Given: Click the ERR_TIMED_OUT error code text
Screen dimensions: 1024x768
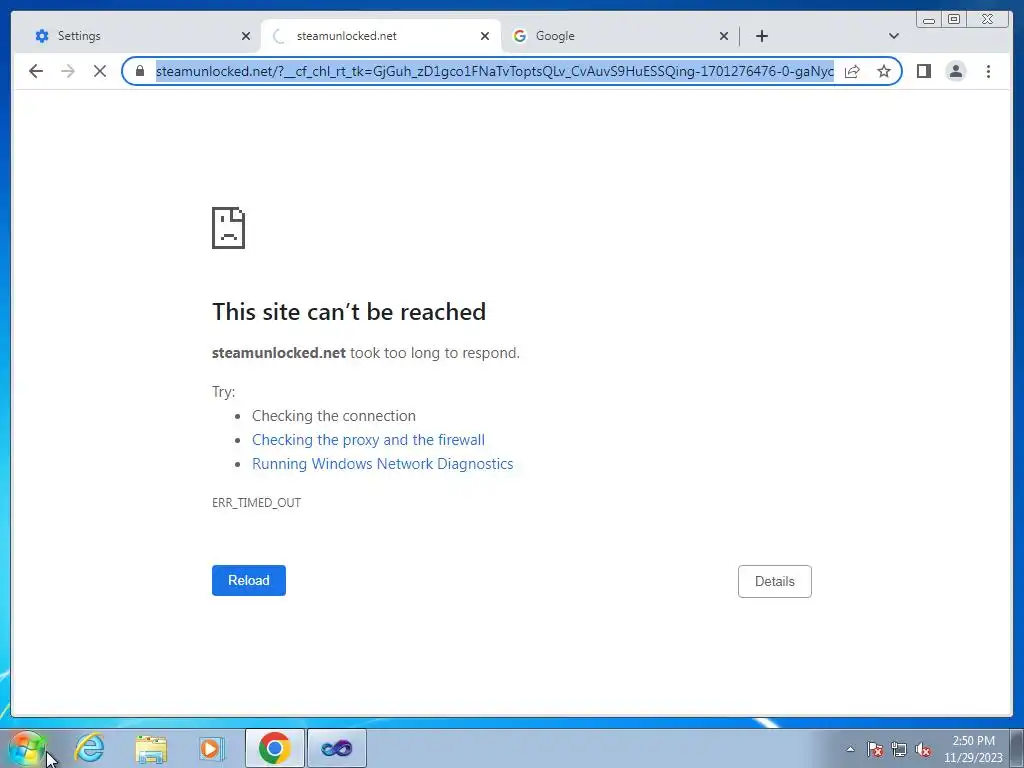Looking at the screenshot, I should [257, 502].
